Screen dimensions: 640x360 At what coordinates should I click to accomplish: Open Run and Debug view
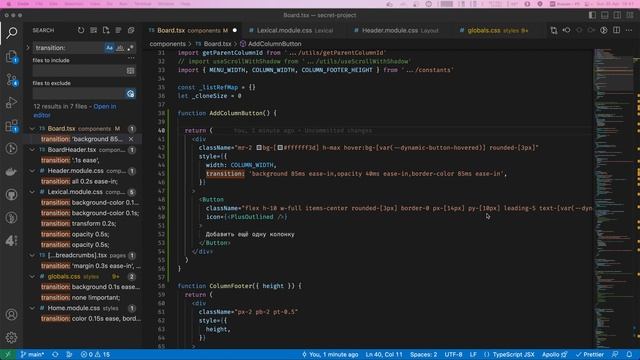click(x=11, y=102)
